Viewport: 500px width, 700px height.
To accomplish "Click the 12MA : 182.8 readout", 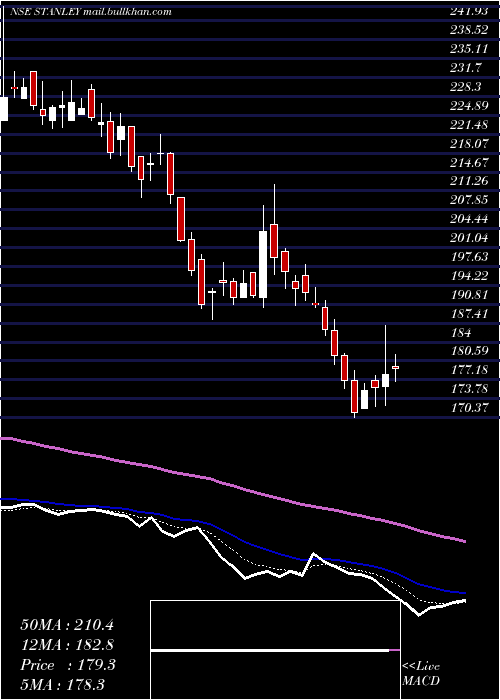I will tap(67, 645).
